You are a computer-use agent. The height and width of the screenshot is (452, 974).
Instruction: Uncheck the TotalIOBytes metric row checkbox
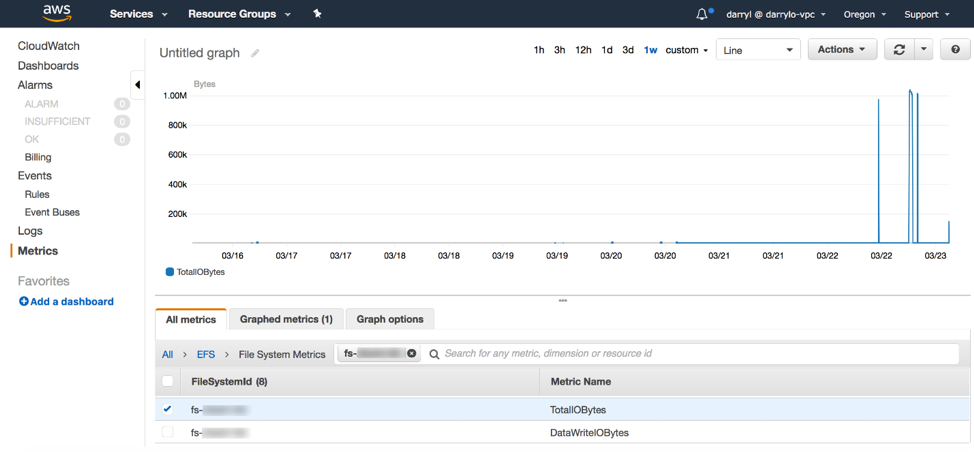[x=167, y=409]
